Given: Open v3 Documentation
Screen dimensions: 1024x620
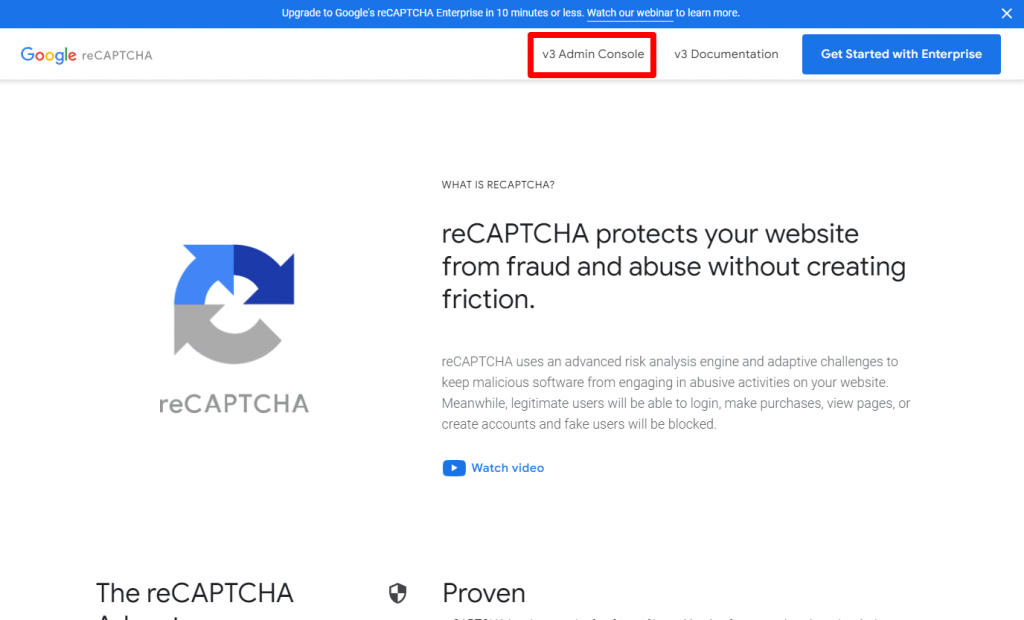Looking at the screenshot, I should 726,54.
